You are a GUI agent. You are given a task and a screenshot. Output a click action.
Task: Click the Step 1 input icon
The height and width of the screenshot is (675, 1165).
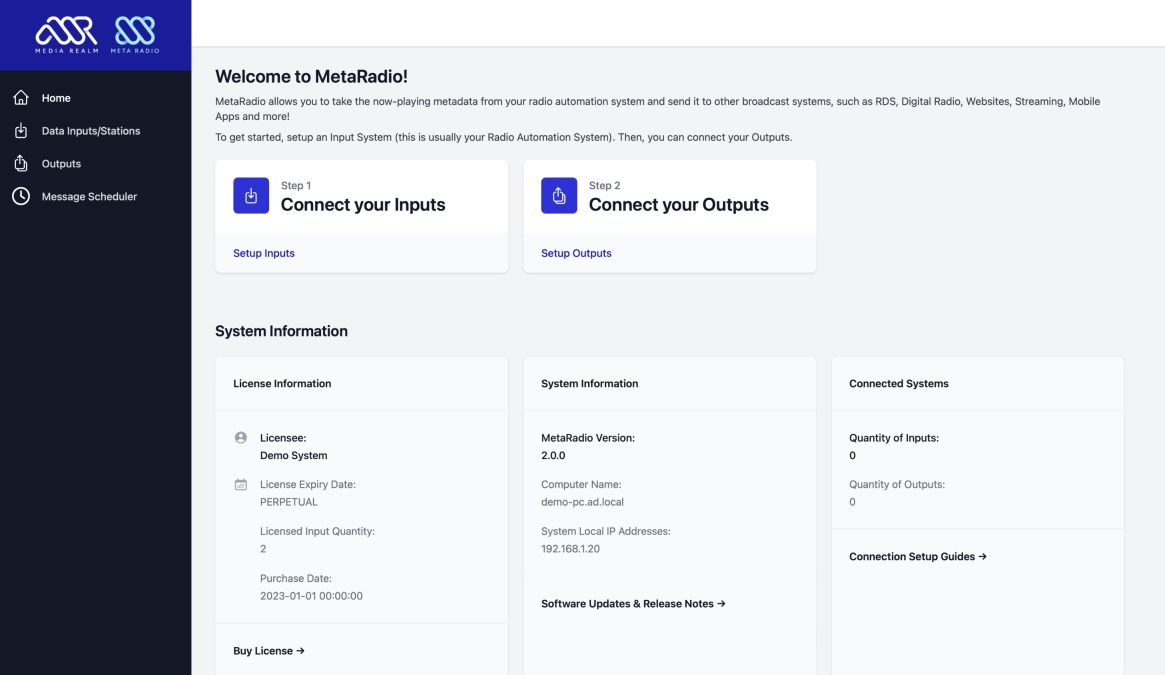tap(250, 195)
